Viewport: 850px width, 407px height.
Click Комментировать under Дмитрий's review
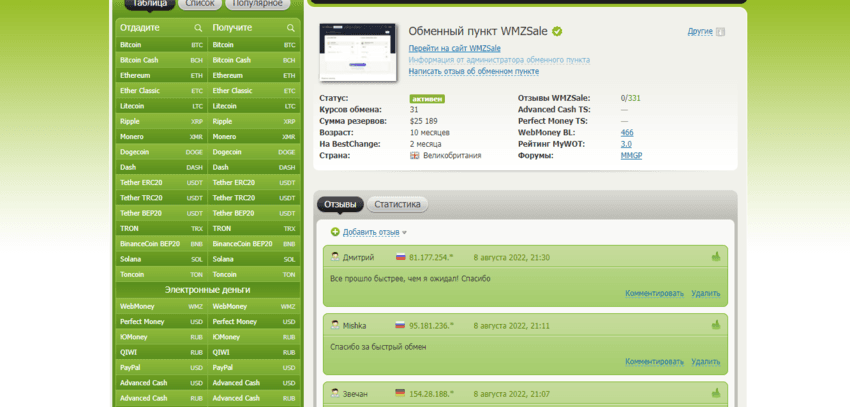point(654,293)
